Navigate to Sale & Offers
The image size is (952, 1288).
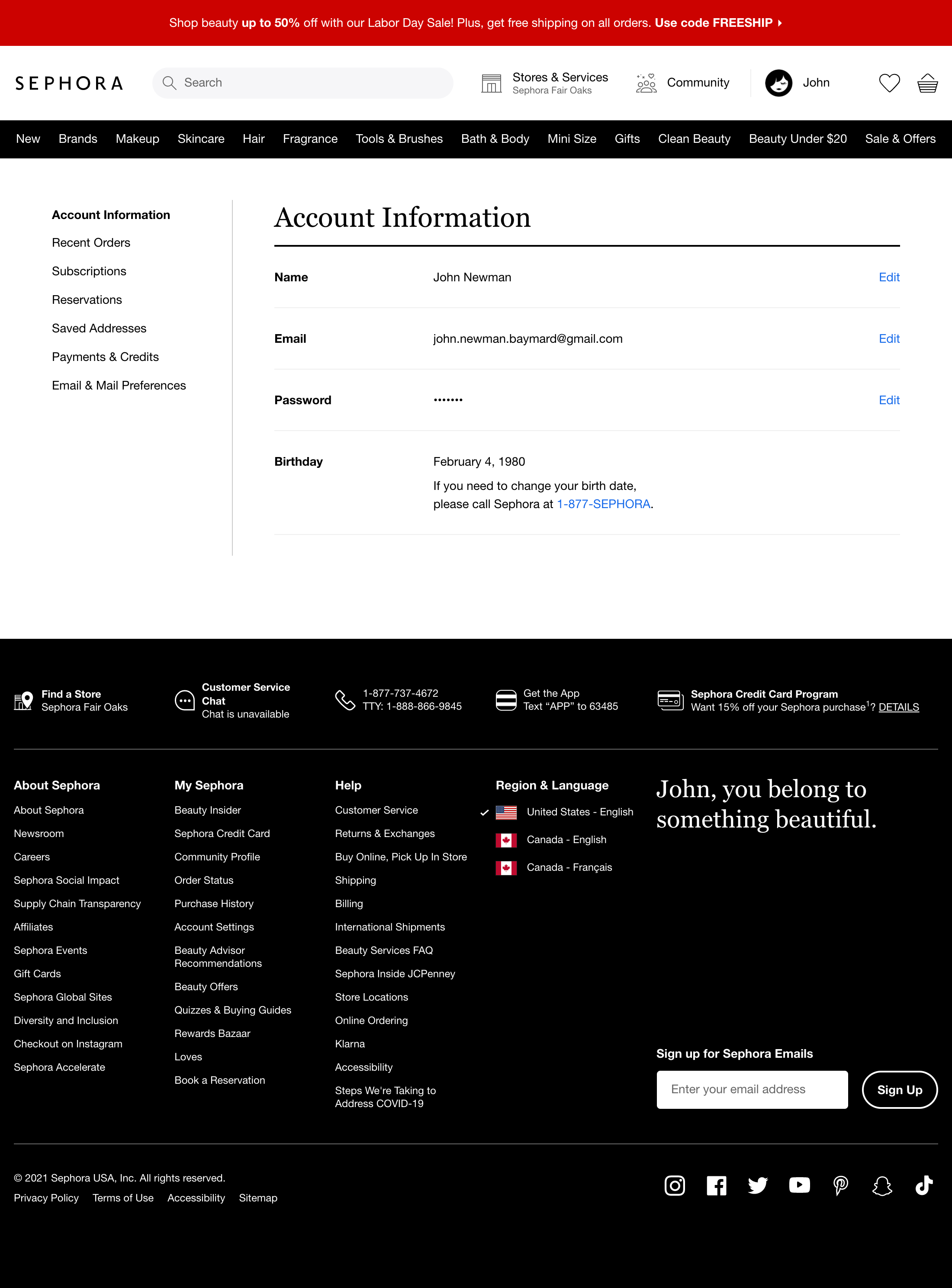click(900, 139)
